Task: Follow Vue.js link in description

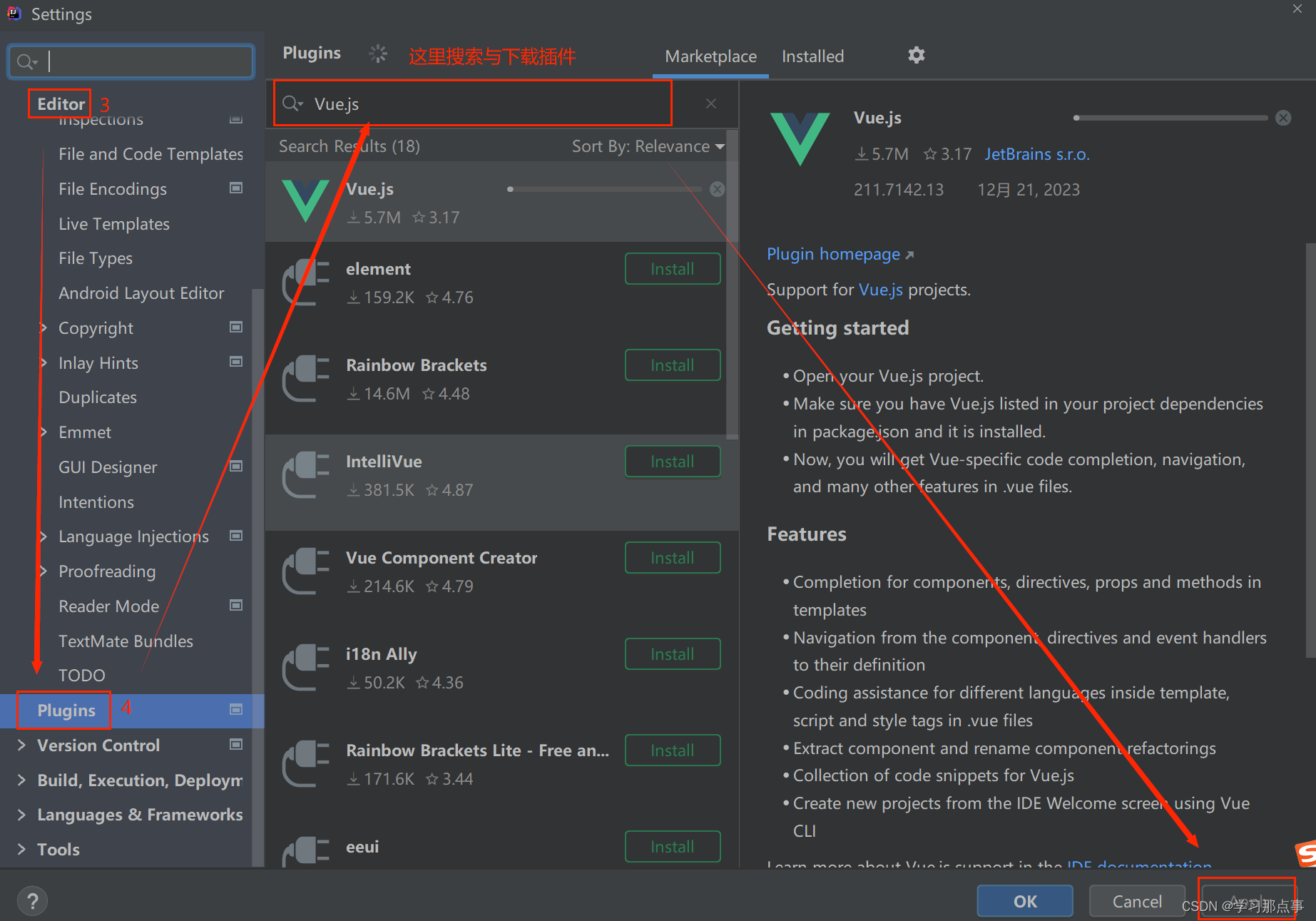Action: 881,290
